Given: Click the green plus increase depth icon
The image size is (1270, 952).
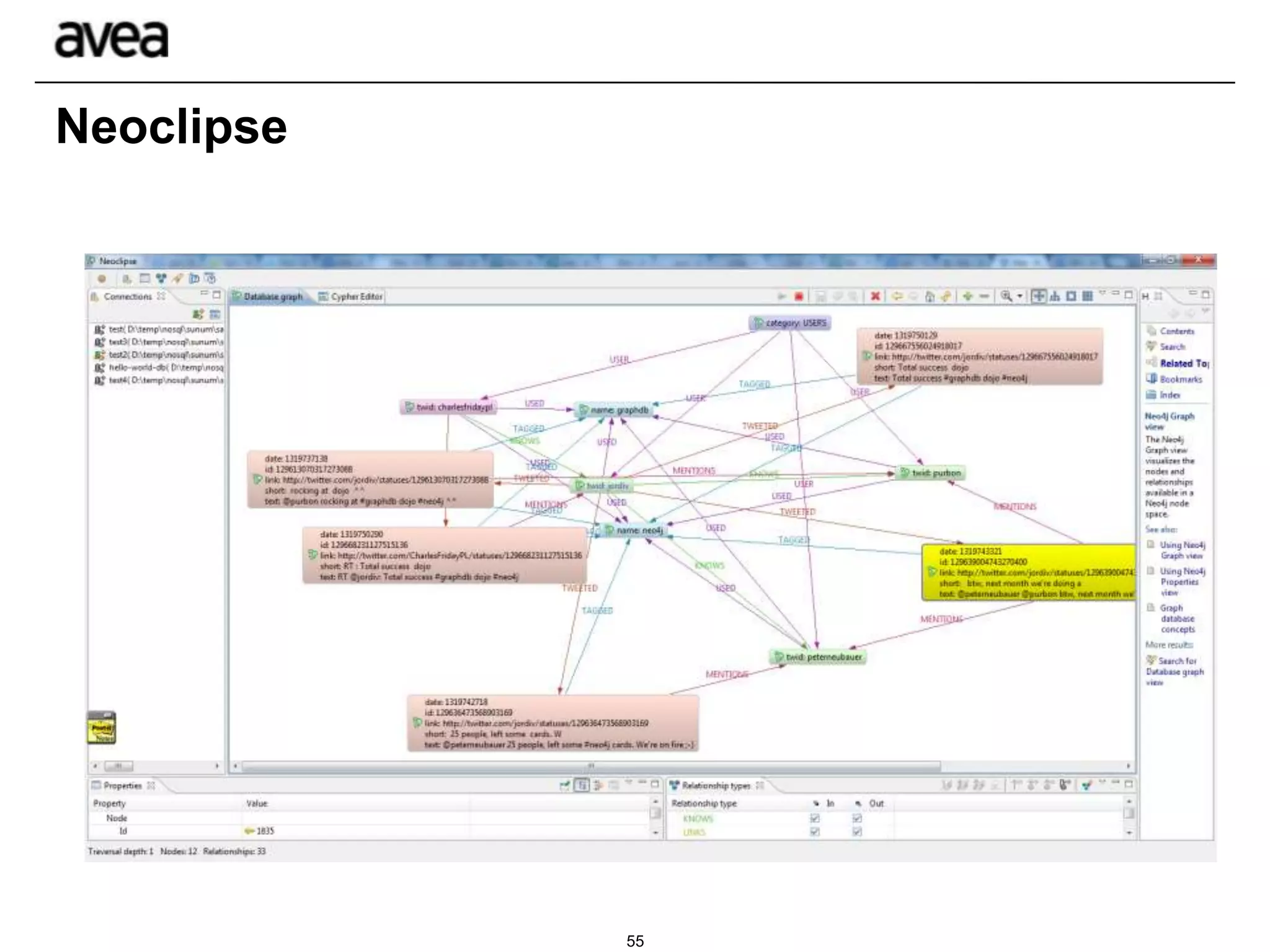Looking at the screenshot, I should pyautogui.click(x=967, y=296).
